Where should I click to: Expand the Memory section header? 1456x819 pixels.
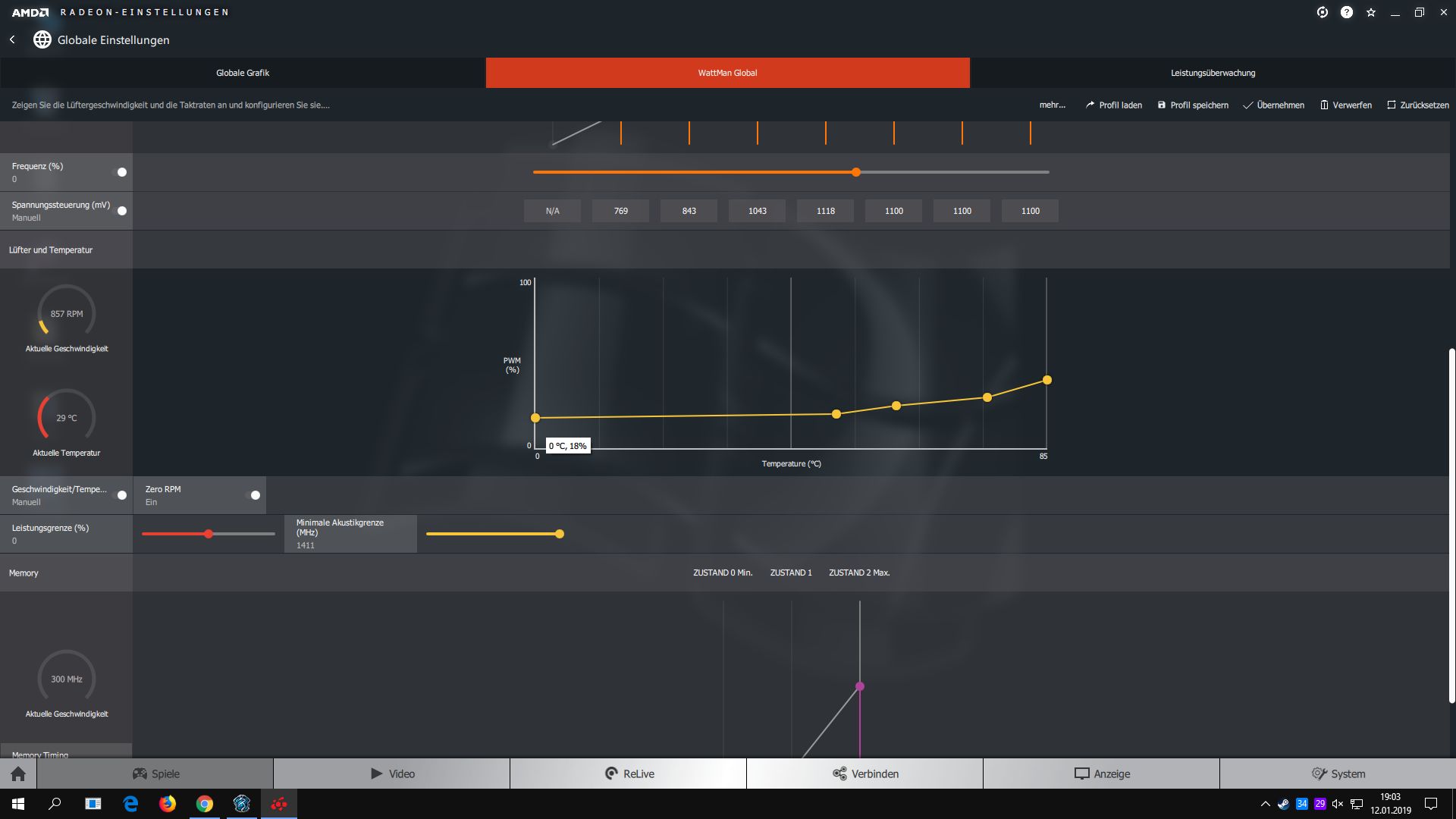(x=24, y=573)
